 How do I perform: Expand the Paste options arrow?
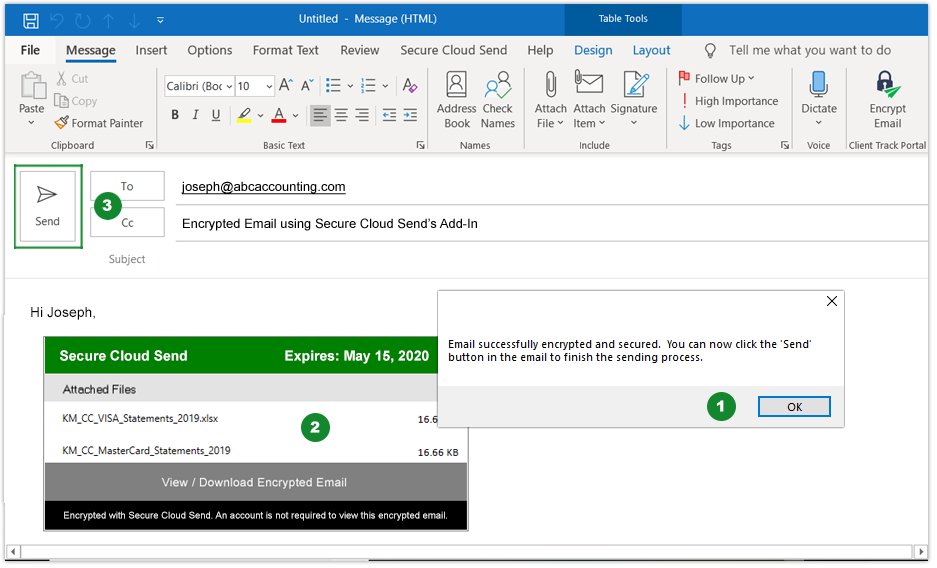pos(31,122)
